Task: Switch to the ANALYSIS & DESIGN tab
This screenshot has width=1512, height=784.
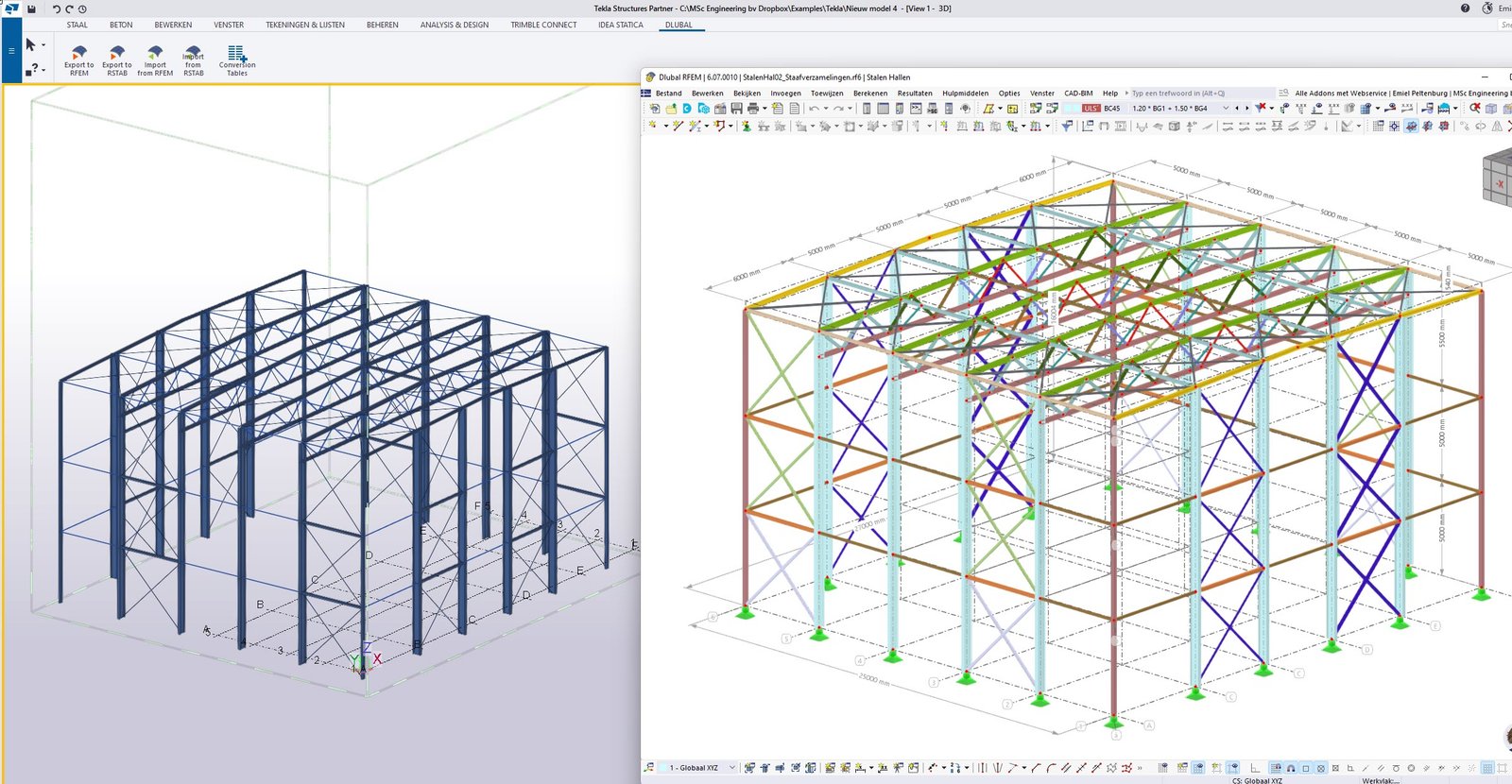Action: point(455,25)
